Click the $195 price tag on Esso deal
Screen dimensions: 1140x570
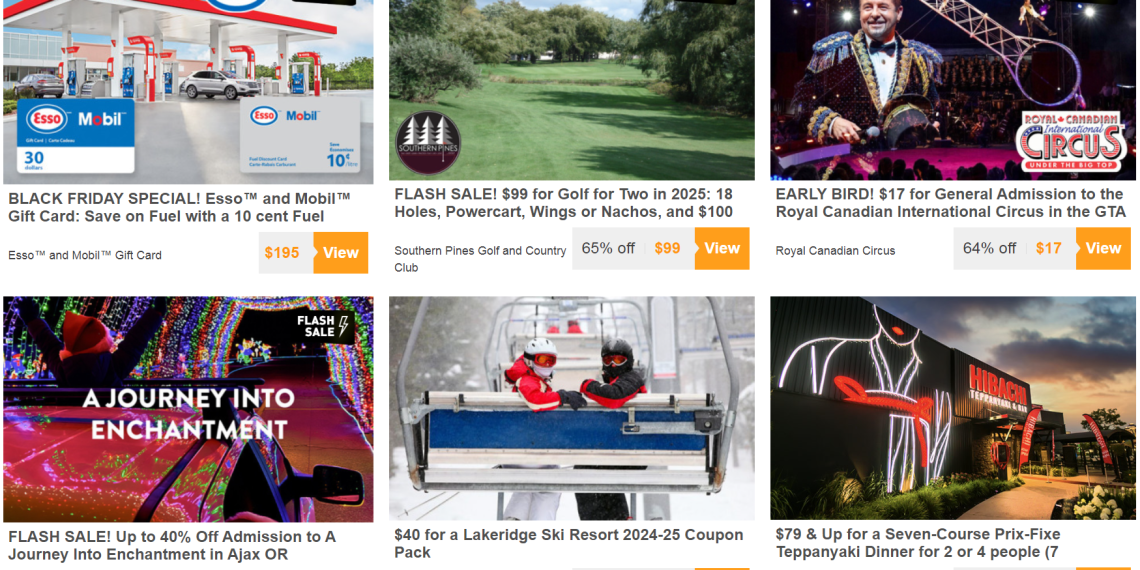point(282,253)
